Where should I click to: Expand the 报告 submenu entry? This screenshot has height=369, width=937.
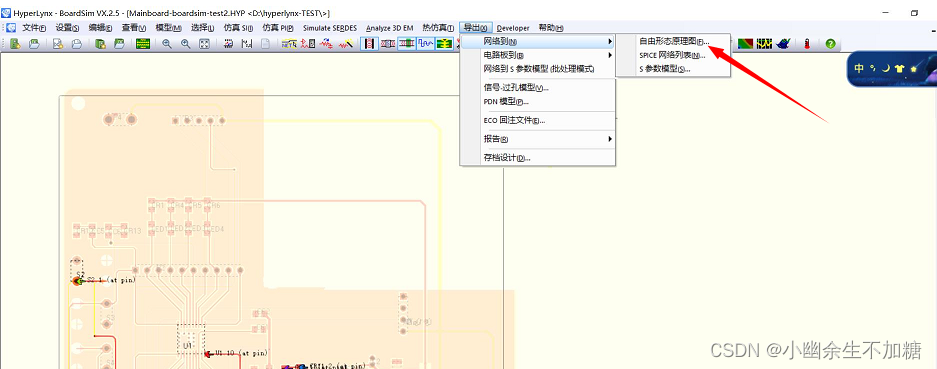(x=537, y=139)
